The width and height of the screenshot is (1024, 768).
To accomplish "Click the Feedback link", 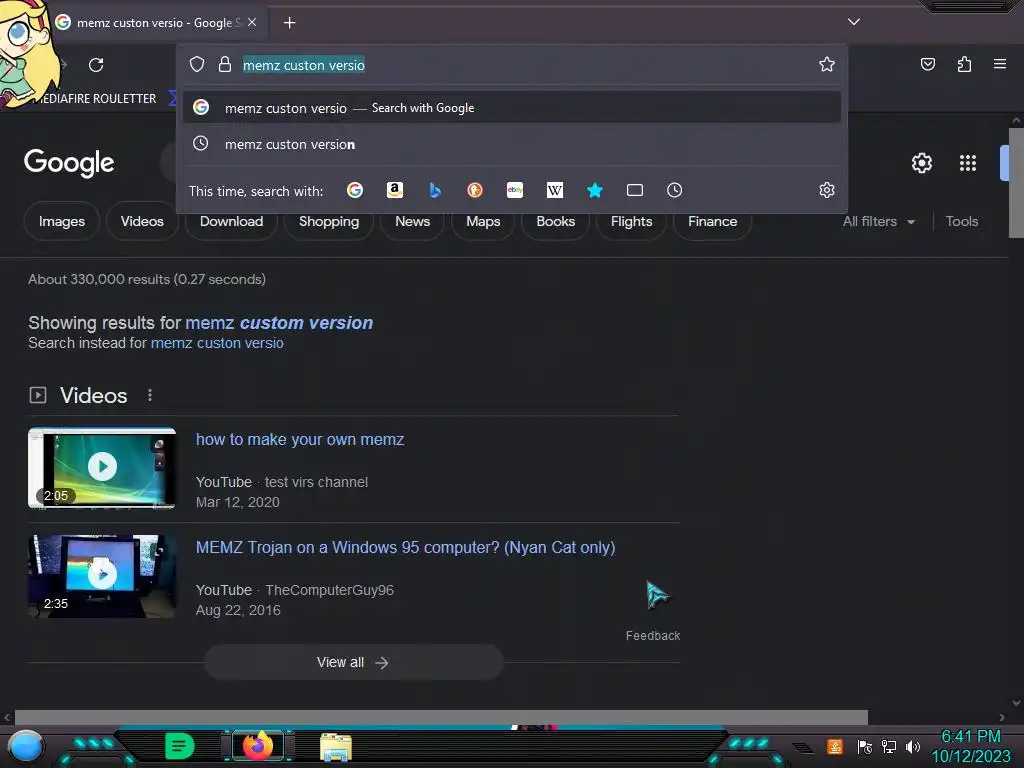I will (652, 635).
